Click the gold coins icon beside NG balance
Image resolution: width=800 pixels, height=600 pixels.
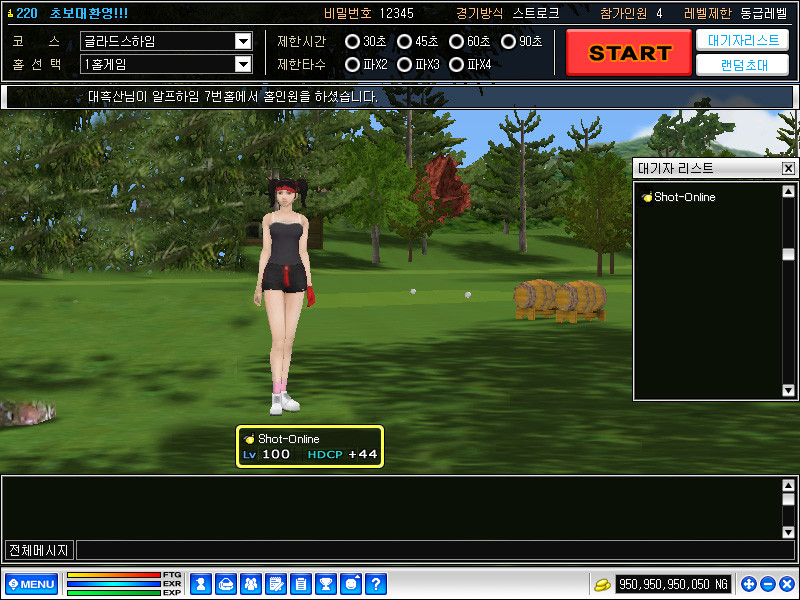602,584
